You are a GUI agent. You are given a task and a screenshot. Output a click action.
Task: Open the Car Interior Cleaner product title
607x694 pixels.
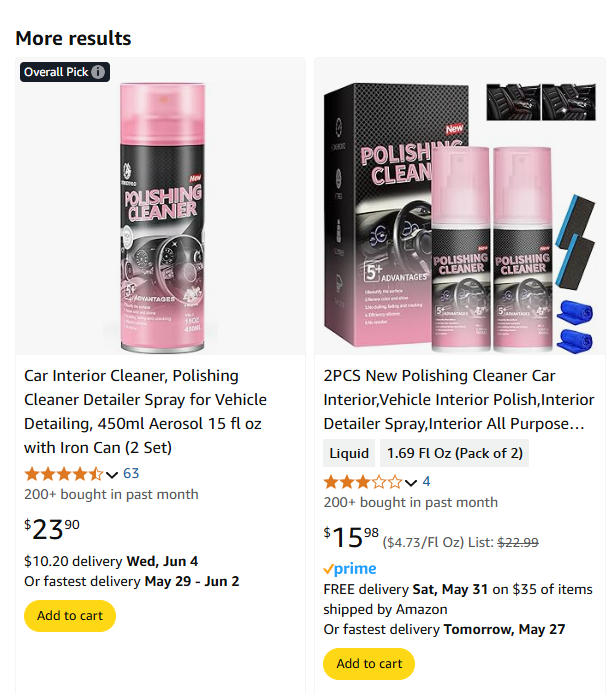145,411
